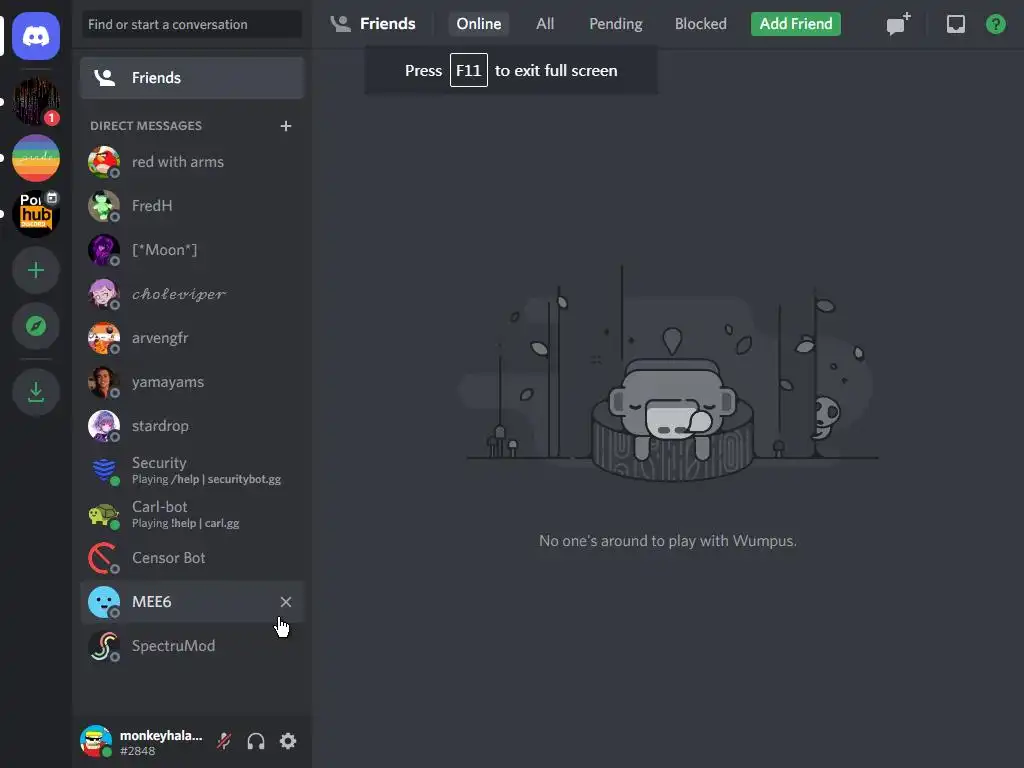Viewport: 1024px width, 768px height.
Task: Toggle headphones deafen
Action: pyautogui.click(x=256, y=741)
